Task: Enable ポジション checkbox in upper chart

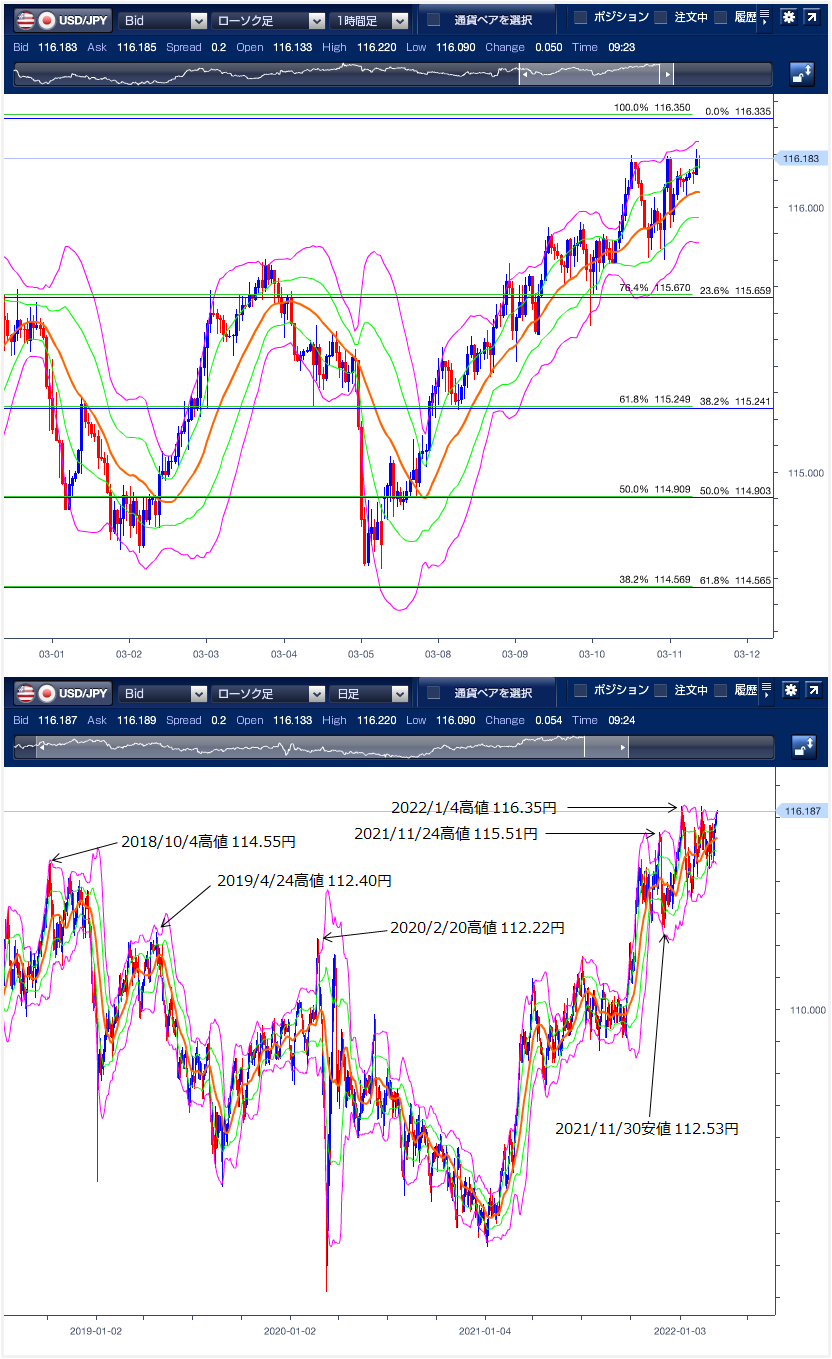Action: 580,18
